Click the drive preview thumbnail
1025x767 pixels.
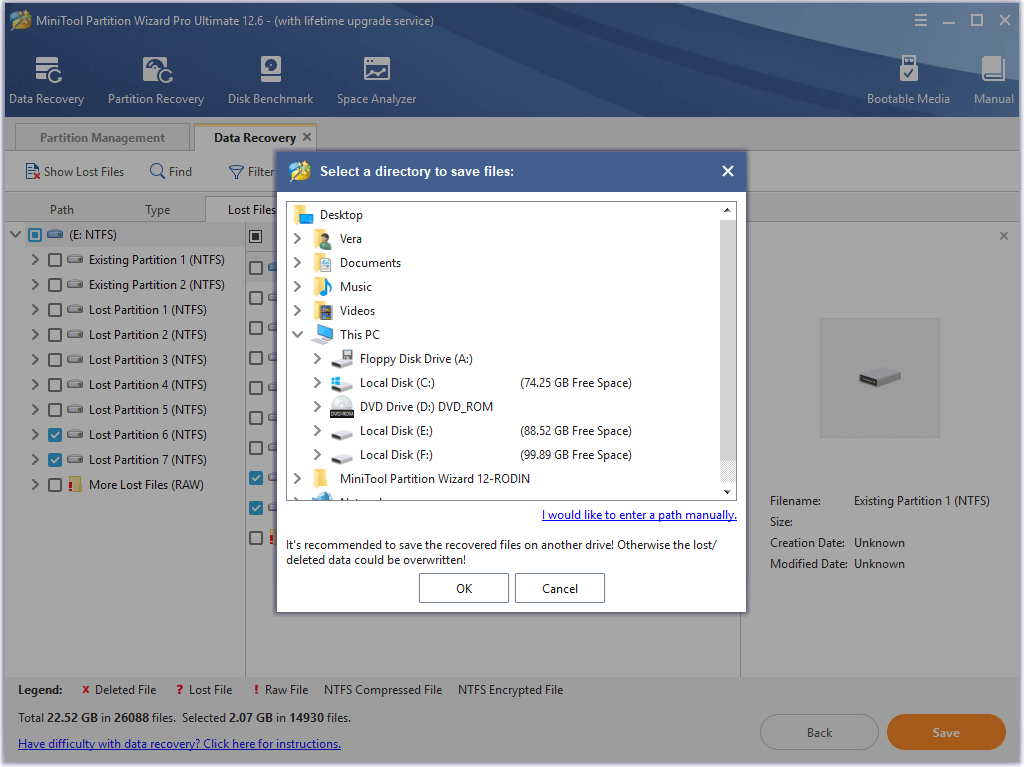[x=879, y=378]
